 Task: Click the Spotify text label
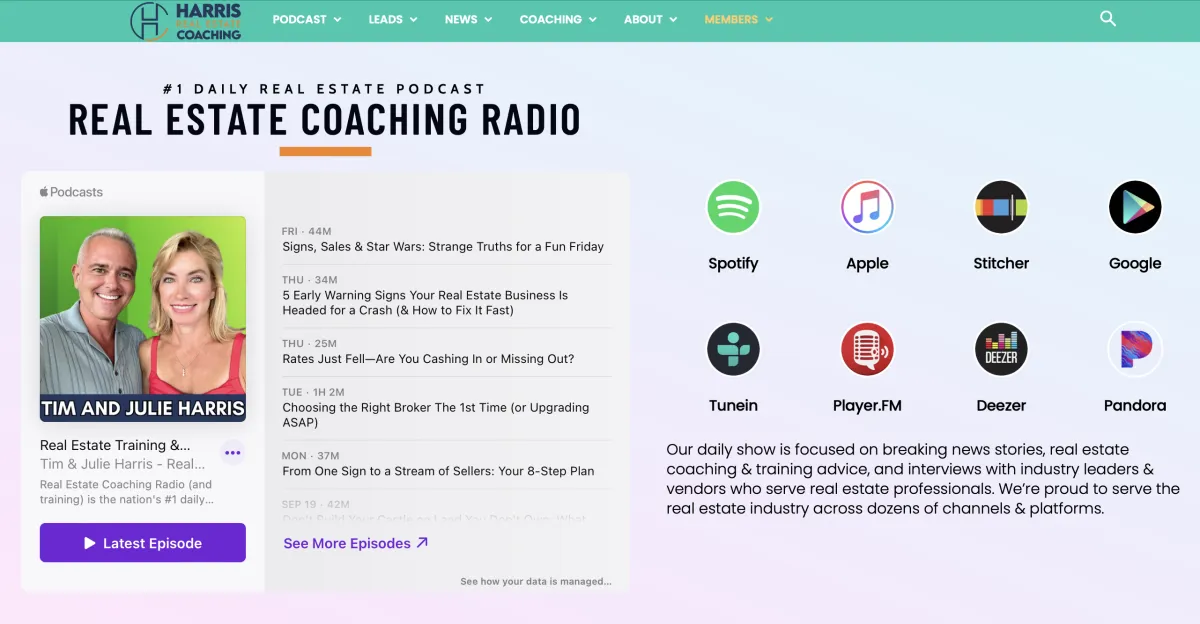click(733, 263)
